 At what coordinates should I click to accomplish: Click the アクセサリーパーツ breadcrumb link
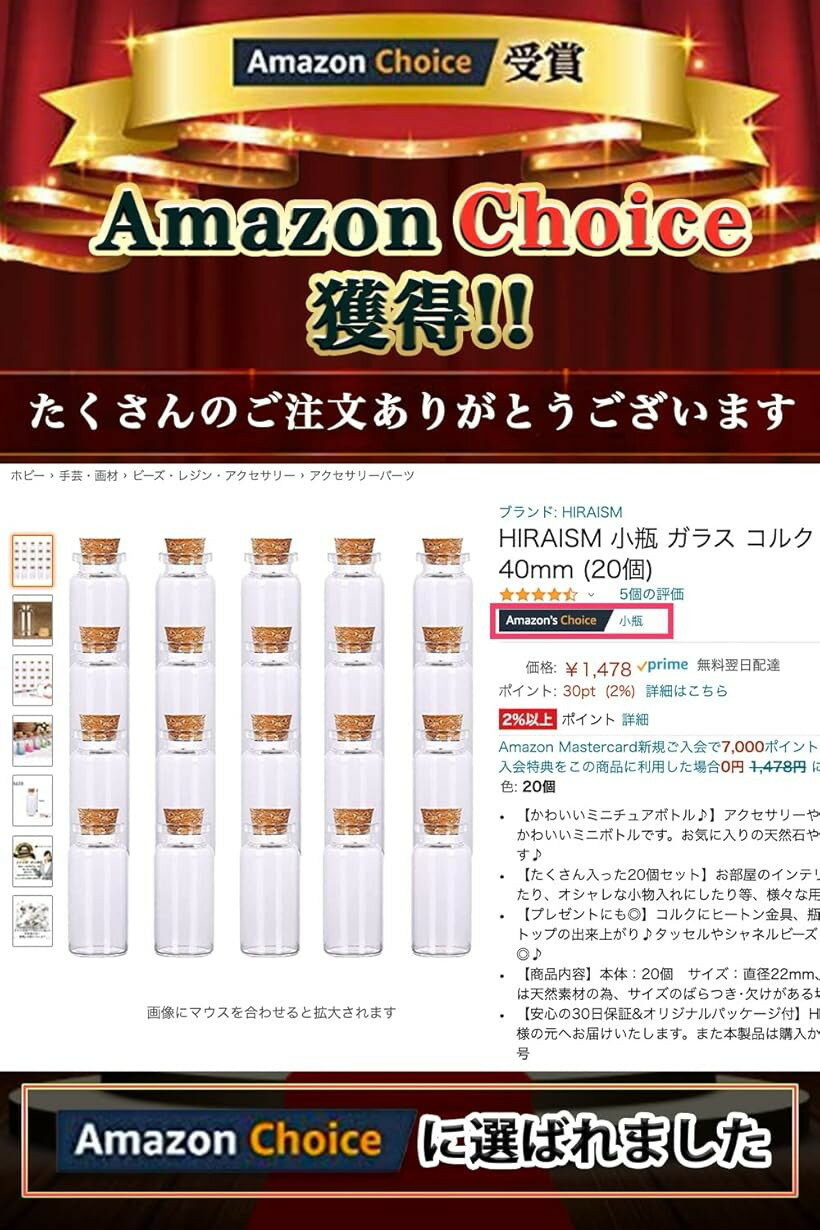[362, 476]
